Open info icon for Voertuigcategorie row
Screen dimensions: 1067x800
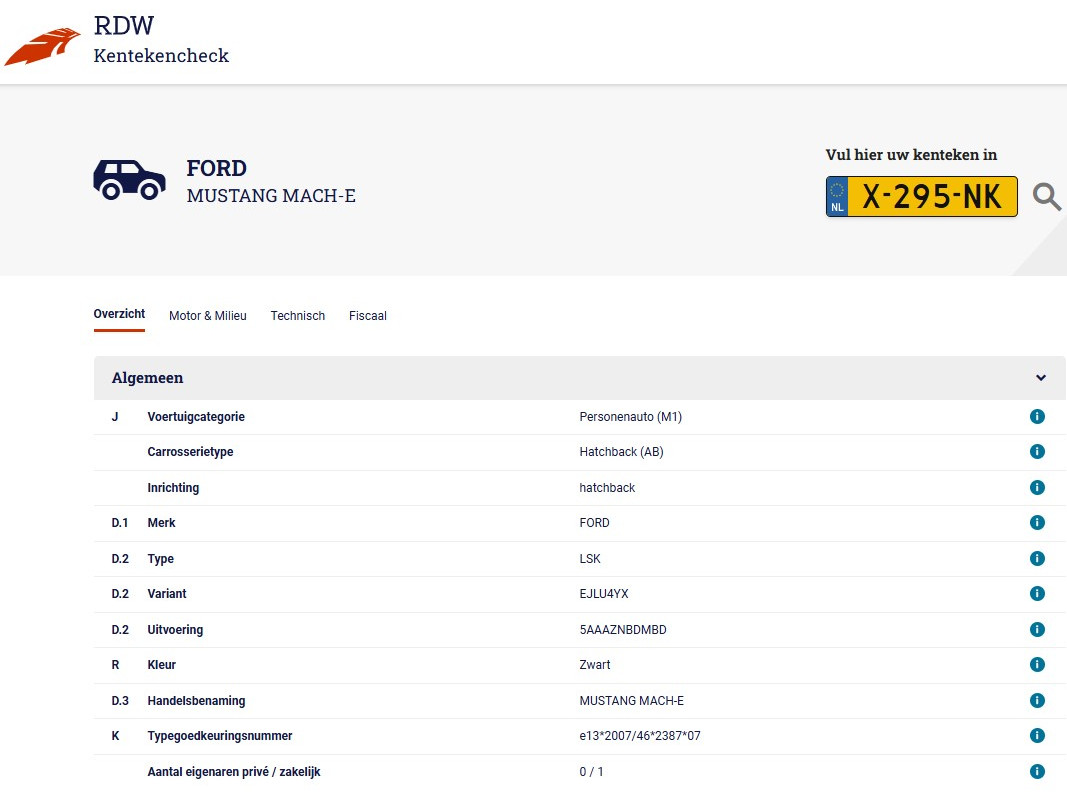click(1037, 416)
